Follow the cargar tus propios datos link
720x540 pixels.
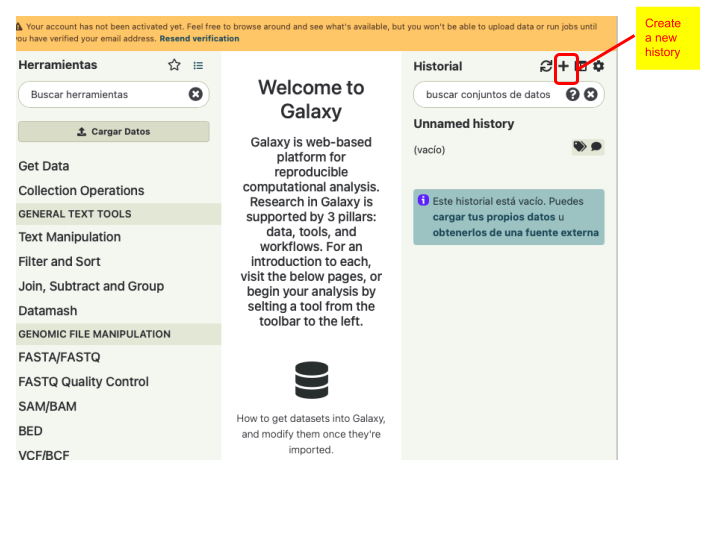pyautogui.click(x=494, y=217)
